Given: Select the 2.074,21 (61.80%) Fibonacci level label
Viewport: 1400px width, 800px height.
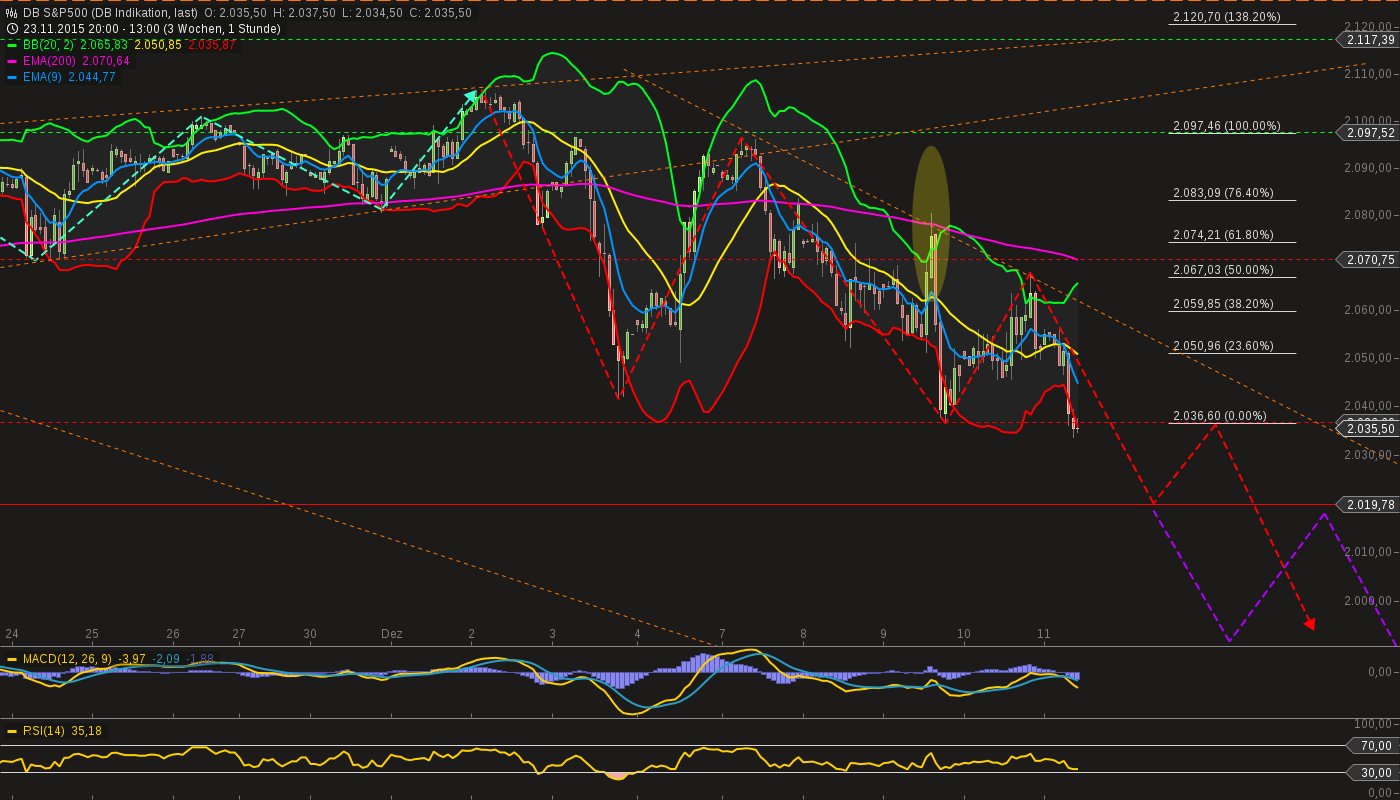Looking at the screenshot, I should [x=1223, y=235].
